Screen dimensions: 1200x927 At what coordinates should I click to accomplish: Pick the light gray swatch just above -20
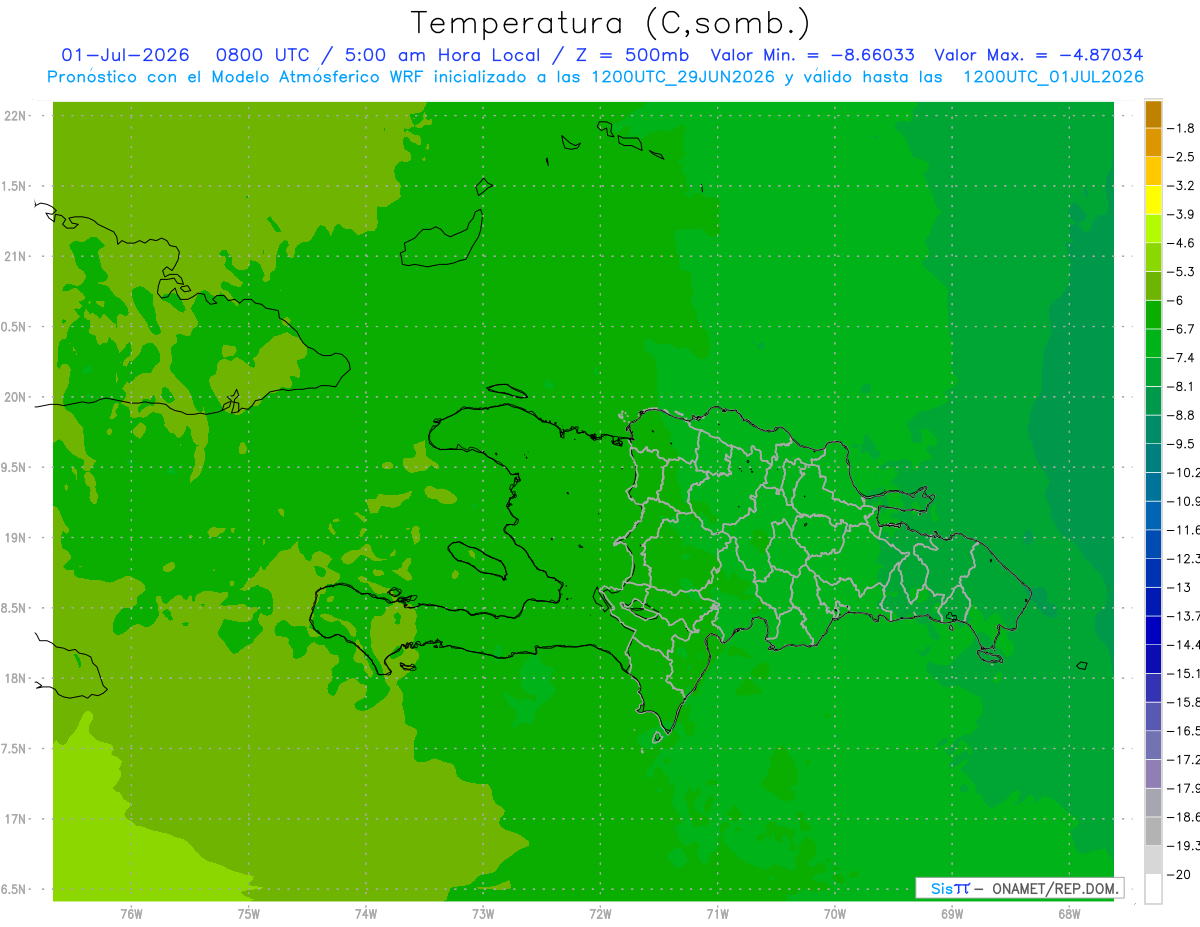click(1153, 860)
